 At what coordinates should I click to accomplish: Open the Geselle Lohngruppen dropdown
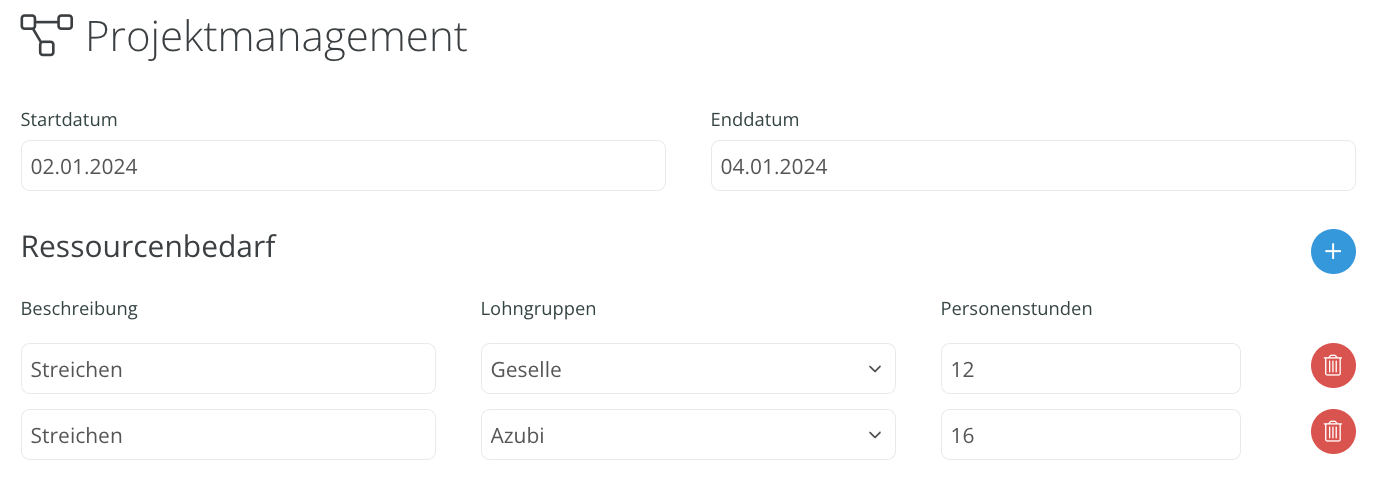[688, 369]
